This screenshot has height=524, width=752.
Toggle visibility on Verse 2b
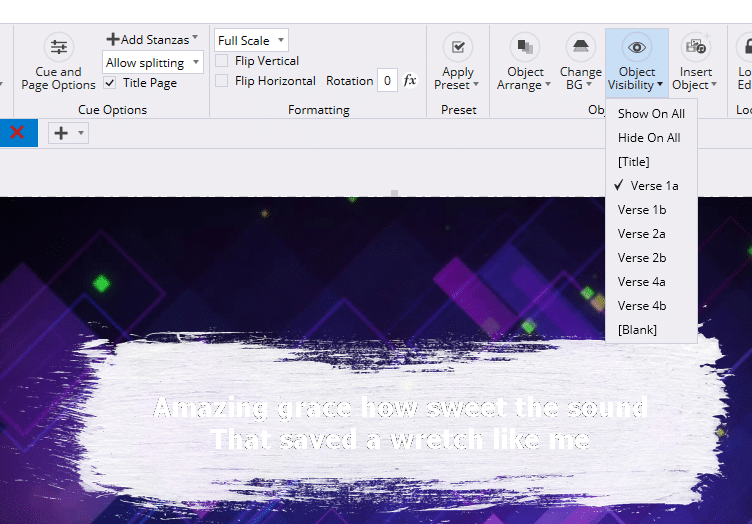651,257
